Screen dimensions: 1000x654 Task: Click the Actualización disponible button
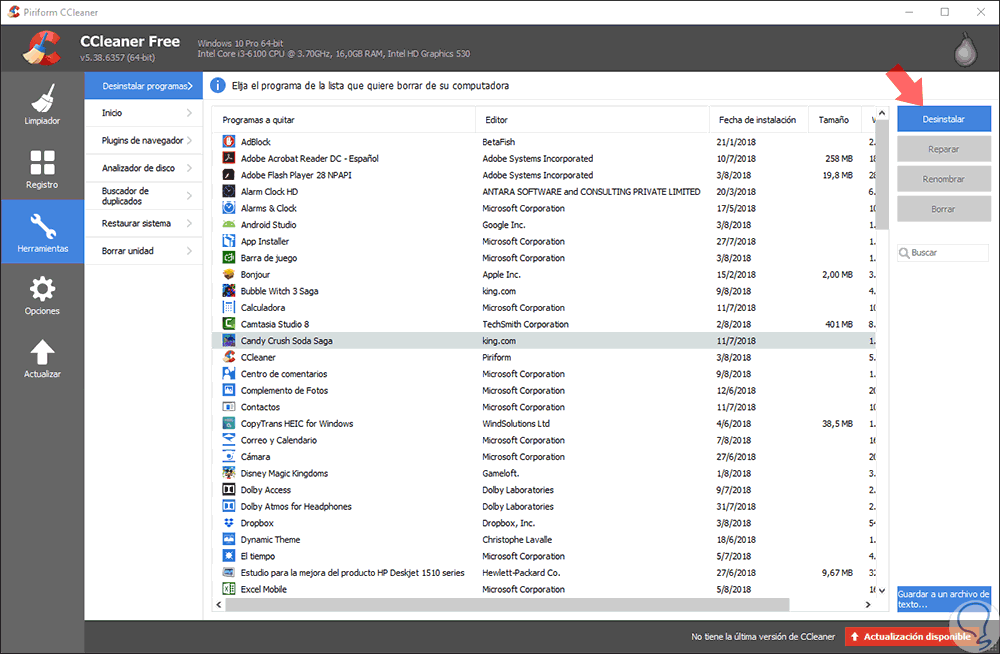point(908,636)
